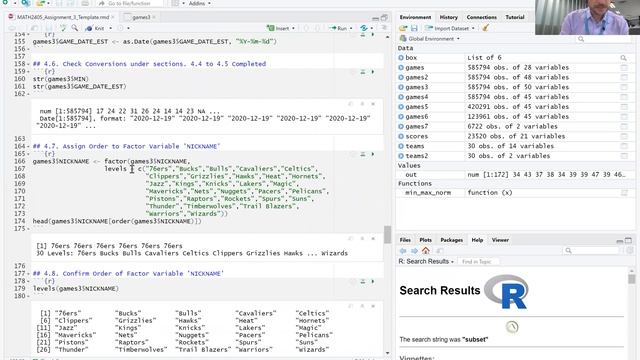The height and width of the screenshot is (360, 640).
Task: Expand the scores data frame
Action: click(x=401, y=136)
